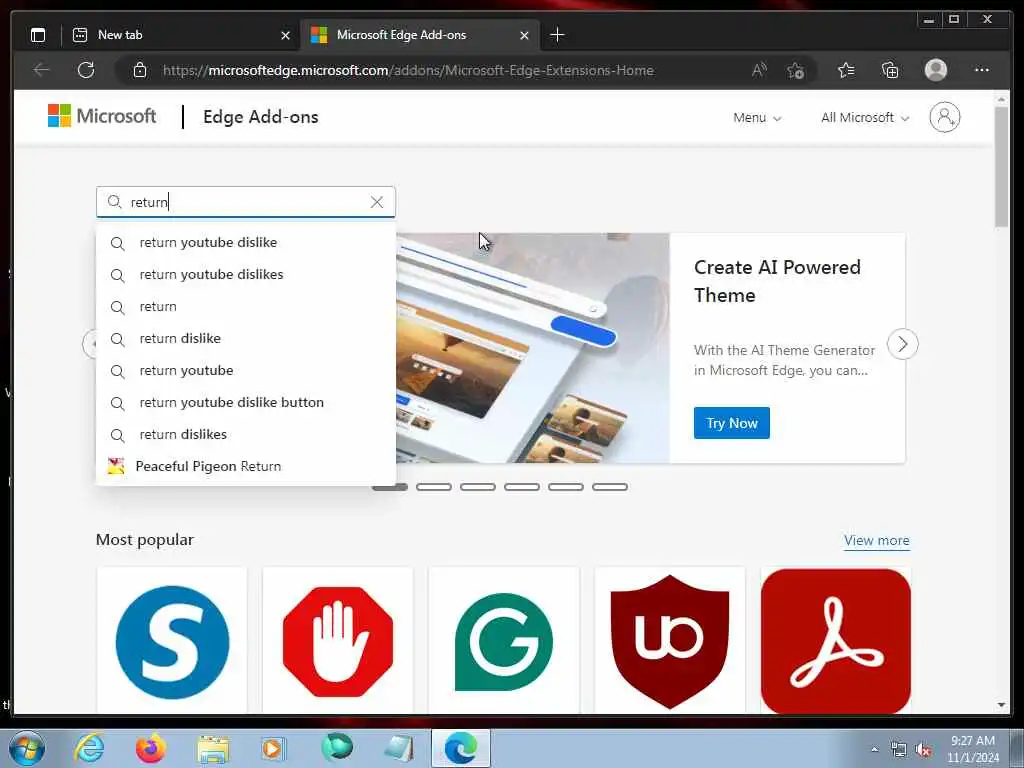Show hidden tray icons arrow
This screenshot has height=768, width=1024.
[x=874, y=749]
